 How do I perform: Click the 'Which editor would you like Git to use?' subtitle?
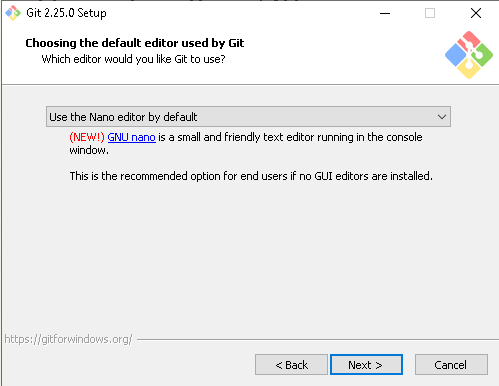point(133,59)
